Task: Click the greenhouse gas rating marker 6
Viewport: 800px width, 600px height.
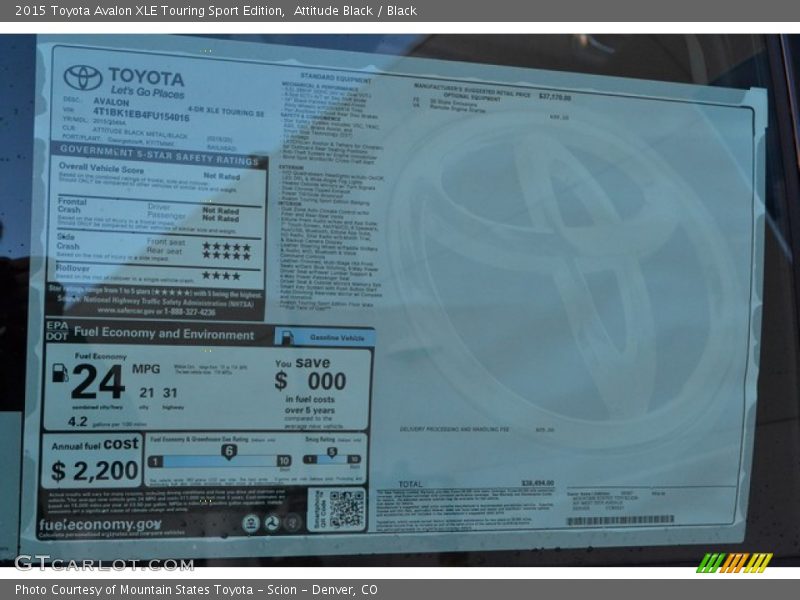Action: coord(229,451)
